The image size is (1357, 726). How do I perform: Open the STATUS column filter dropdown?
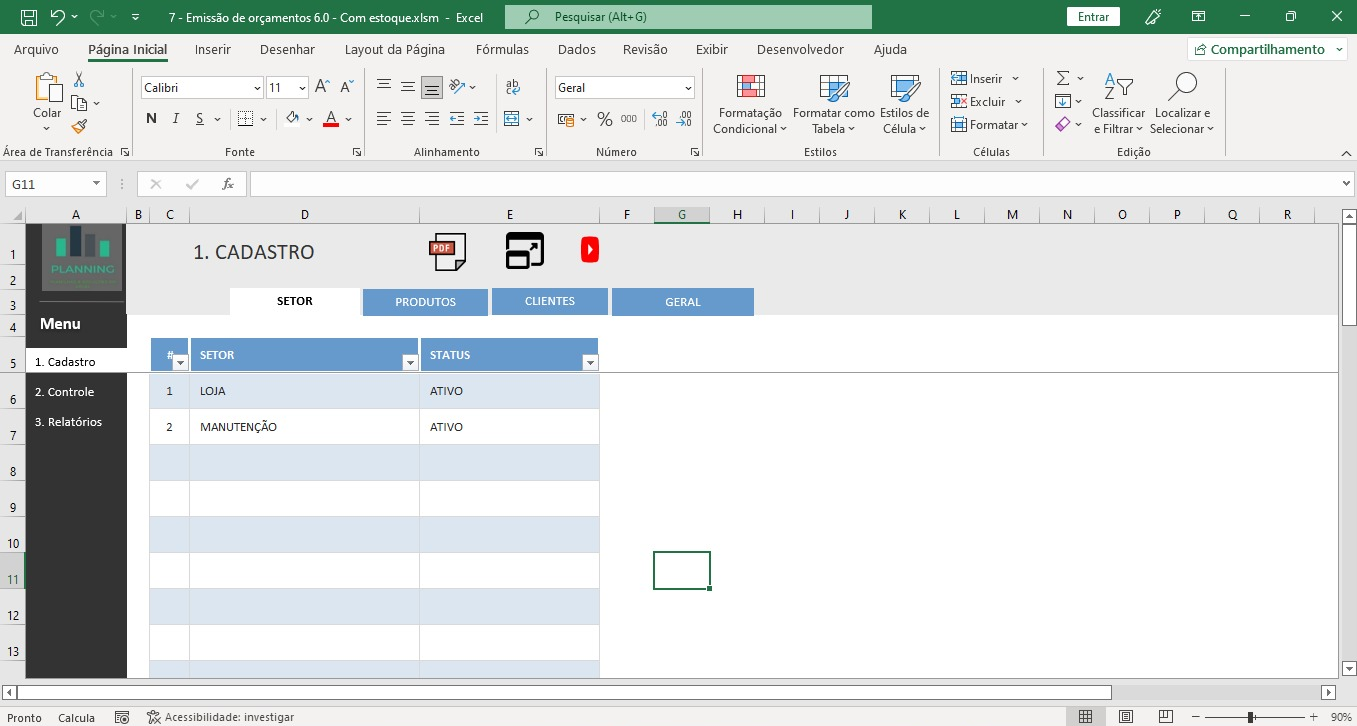coord(590,363)
